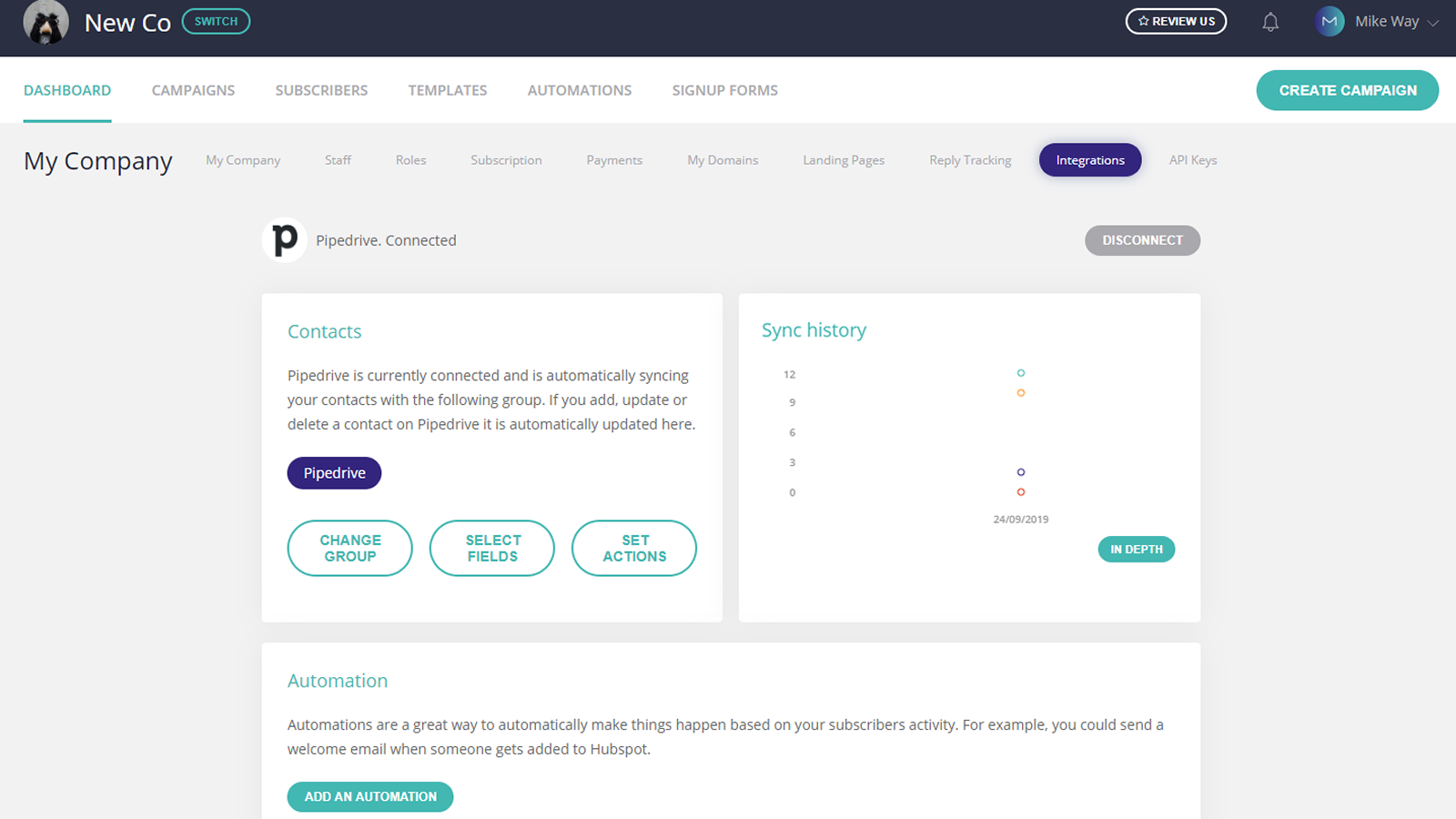This screenshot has height=819, width=1456.
Task: Select the purple sync history data point
Action: (1021, 472)
